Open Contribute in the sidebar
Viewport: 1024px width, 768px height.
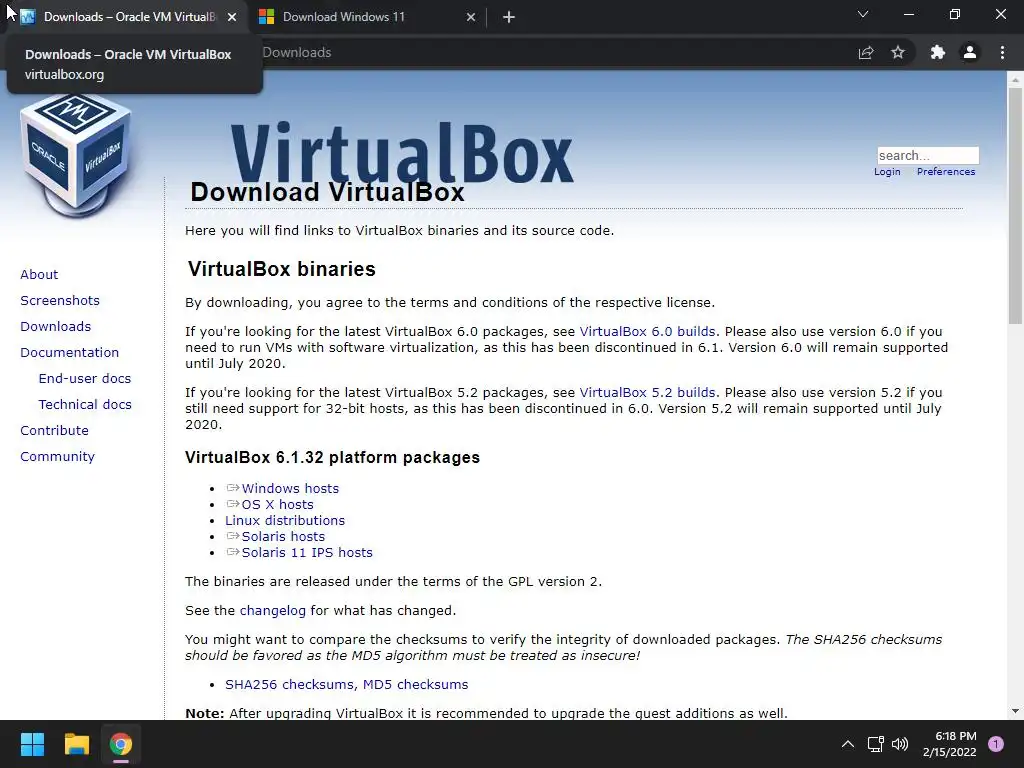pyautogui.click(x=54, y=430)
